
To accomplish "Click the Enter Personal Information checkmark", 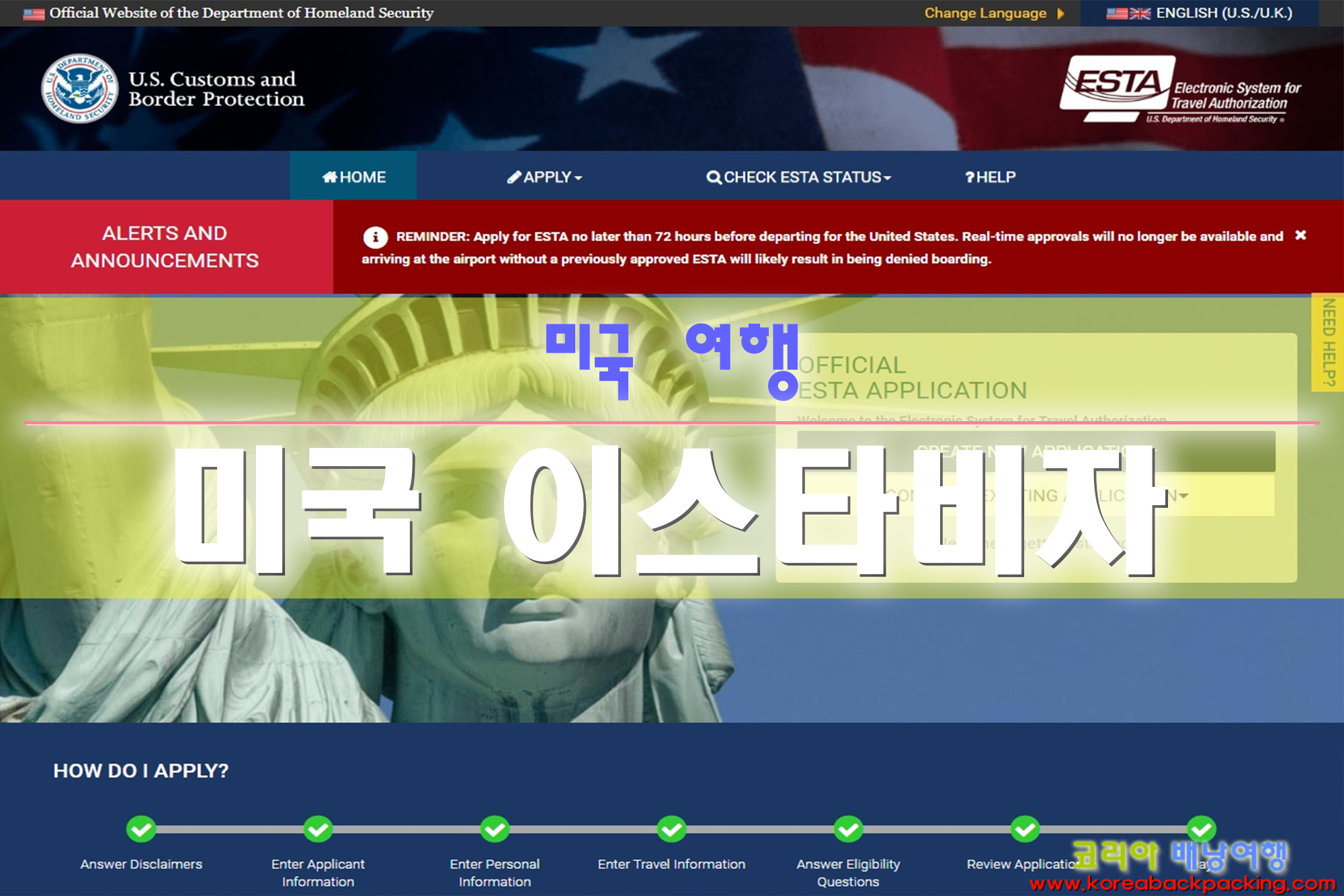I will point(495,829).
